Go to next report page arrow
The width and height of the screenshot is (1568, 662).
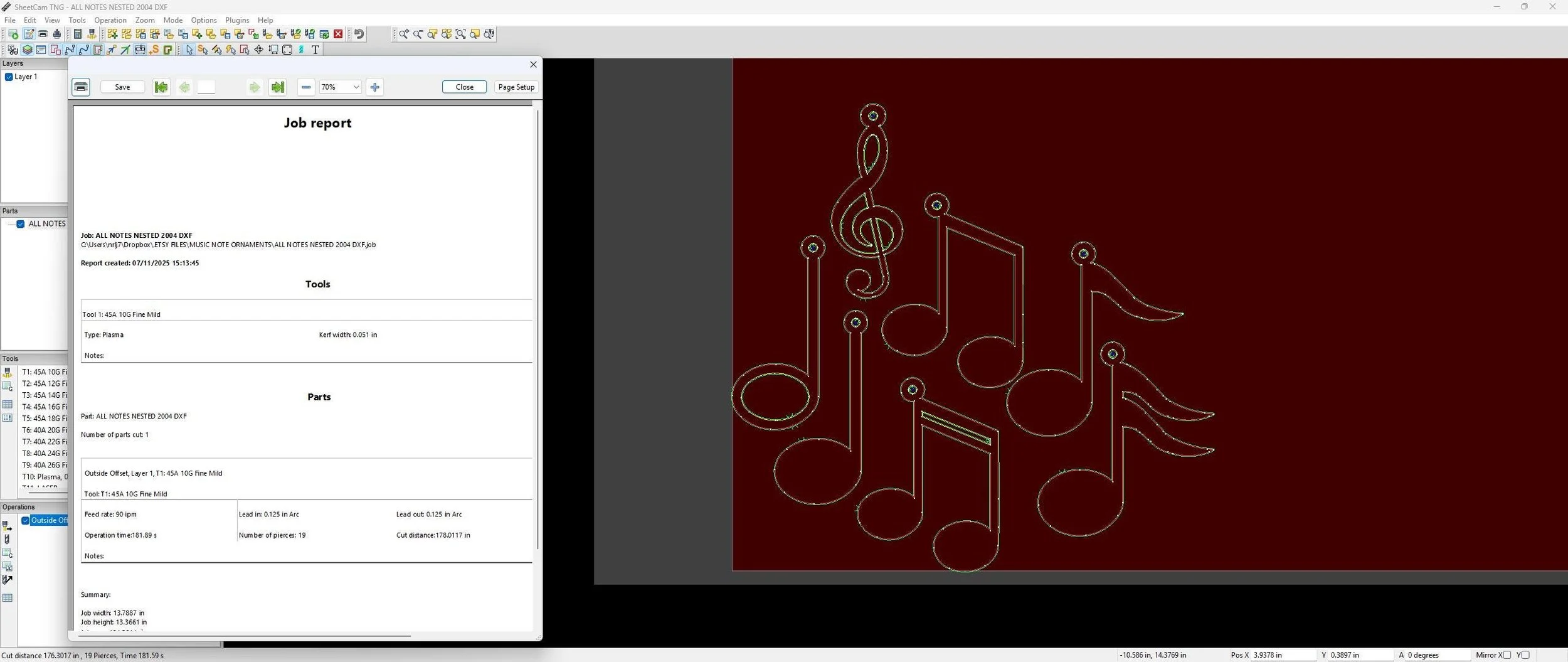click(x=254, y=87)
